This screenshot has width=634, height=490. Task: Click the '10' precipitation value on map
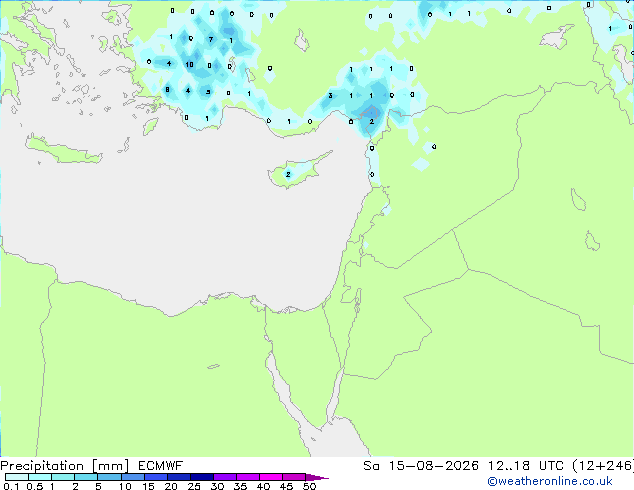point(189,65)
